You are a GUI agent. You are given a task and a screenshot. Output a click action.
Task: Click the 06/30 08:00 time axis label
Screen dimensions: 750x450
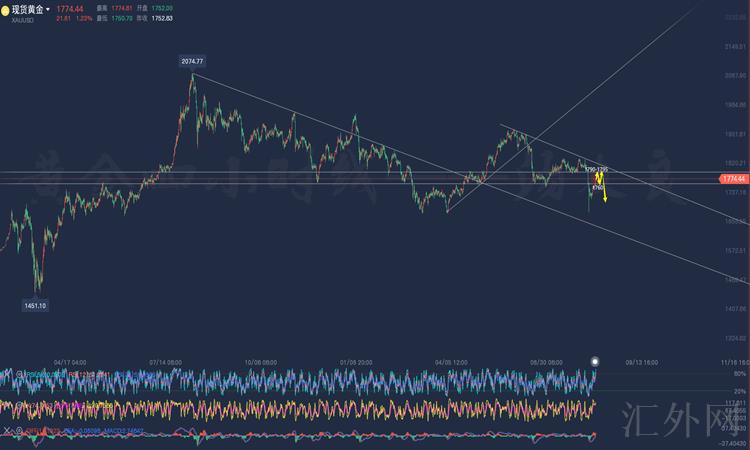pyautogui.click(x=546, y=362)
